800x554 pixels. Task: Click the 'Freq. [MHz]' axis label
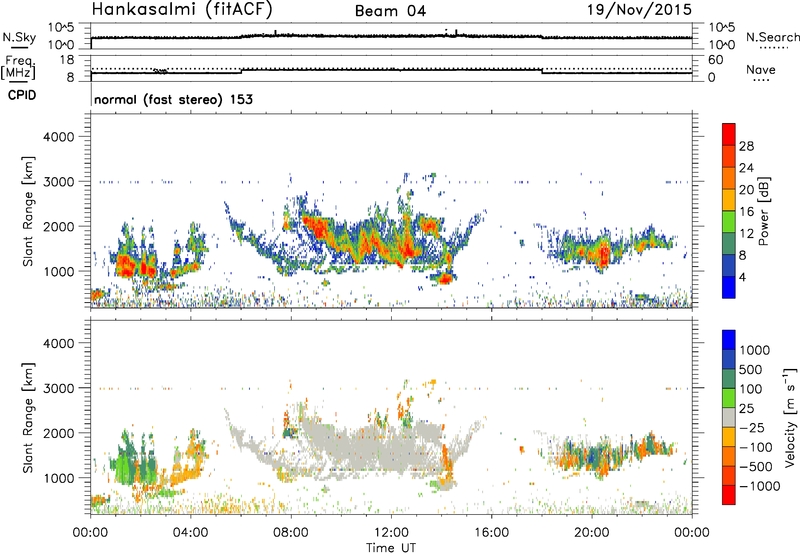(x=18, y=68)
